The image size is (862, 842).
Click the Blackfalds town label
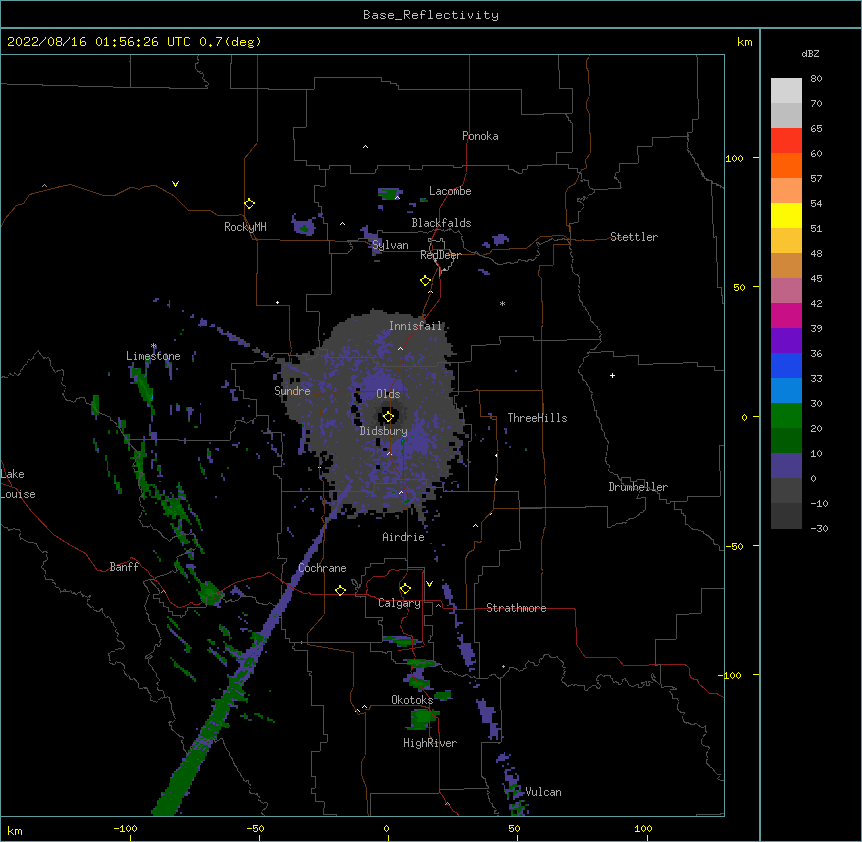click(x=441, y=223)
